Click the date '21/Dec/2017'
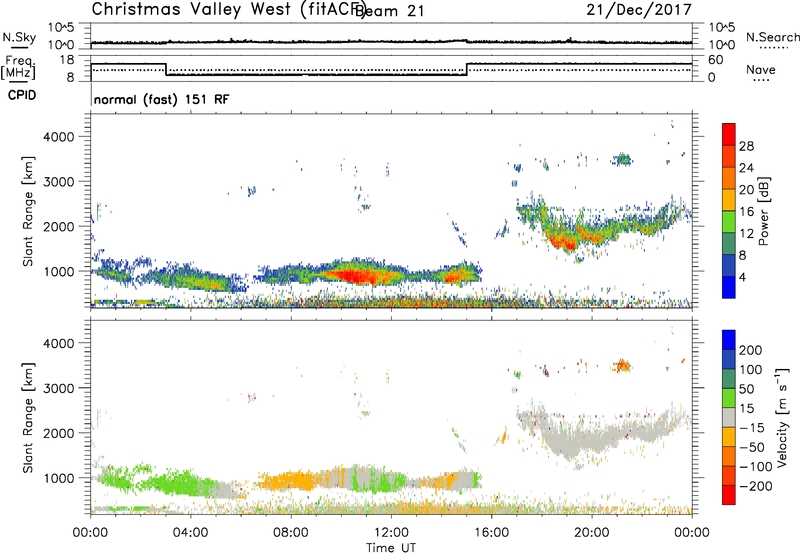Screen dimensions: 800x554 pos(639,9)
